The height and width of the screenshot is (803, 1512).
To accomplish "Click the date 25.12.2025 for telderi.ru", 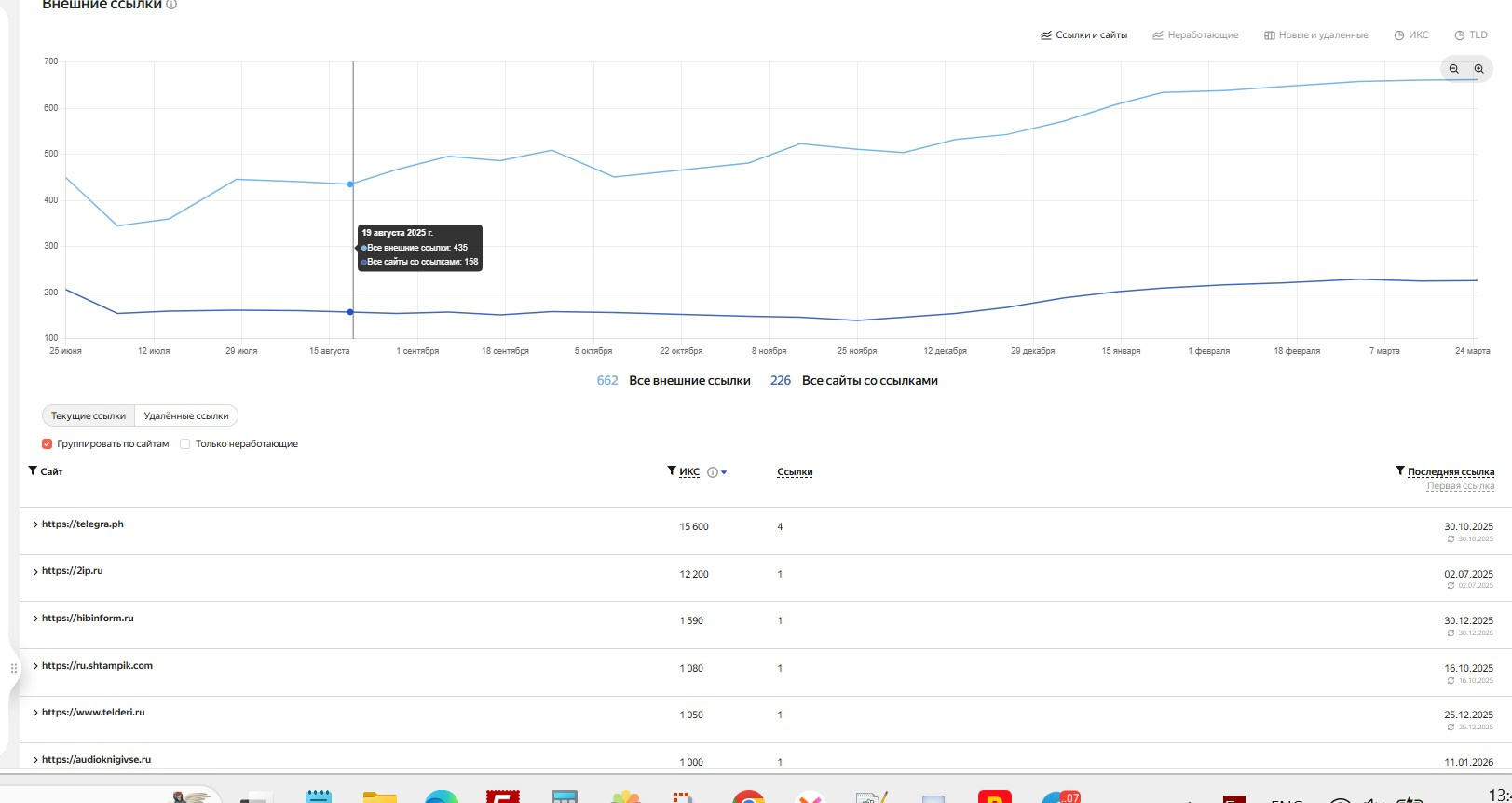I will (1468, 715).
